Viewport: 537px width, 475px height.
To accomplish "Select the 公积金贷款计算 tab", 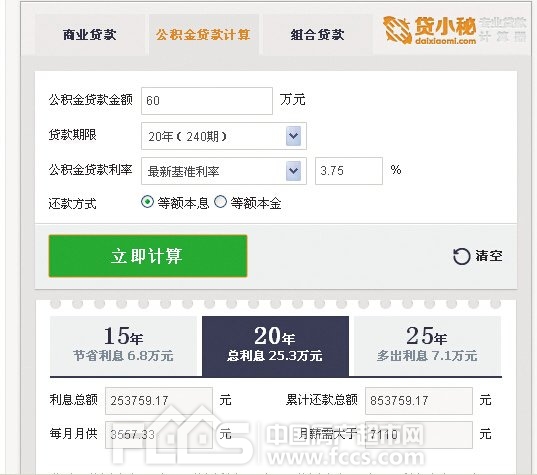I will [x=203, y=35].
